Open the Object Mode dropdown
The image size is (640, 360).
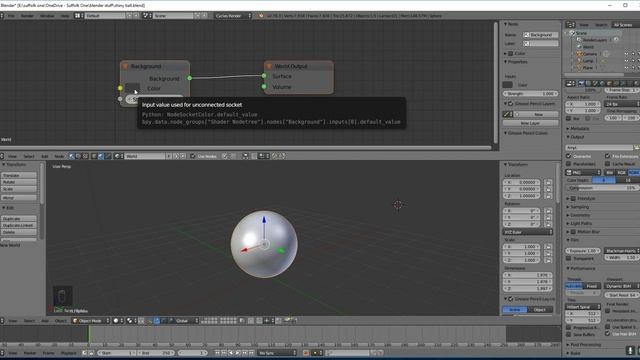pos(91,320)
